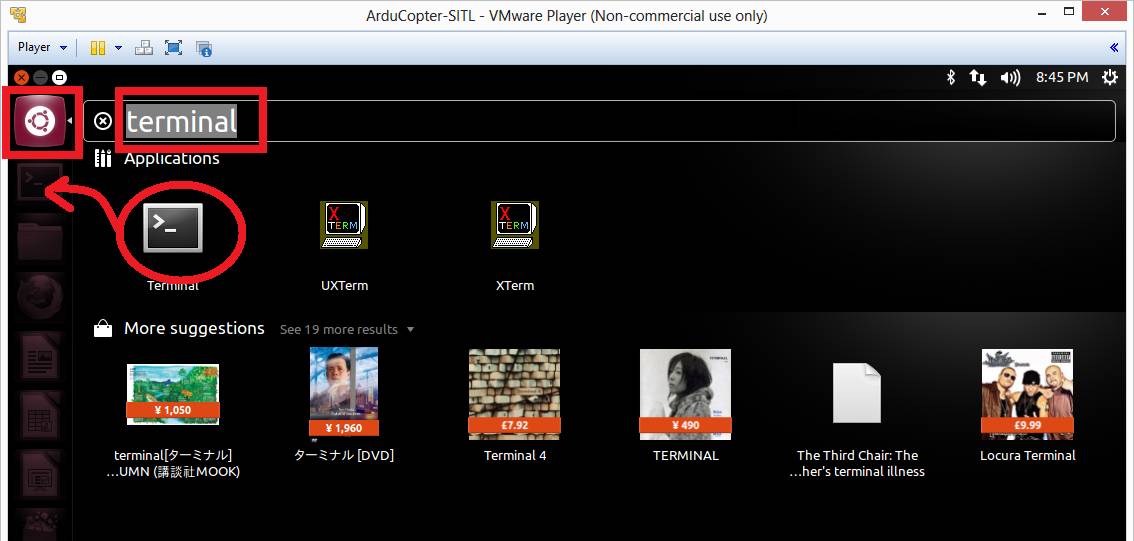Image resolution: width=1134 pixels, height=541 pixels.
Task: Open the sound volume indicator
Action: (x=1010, y=77)
